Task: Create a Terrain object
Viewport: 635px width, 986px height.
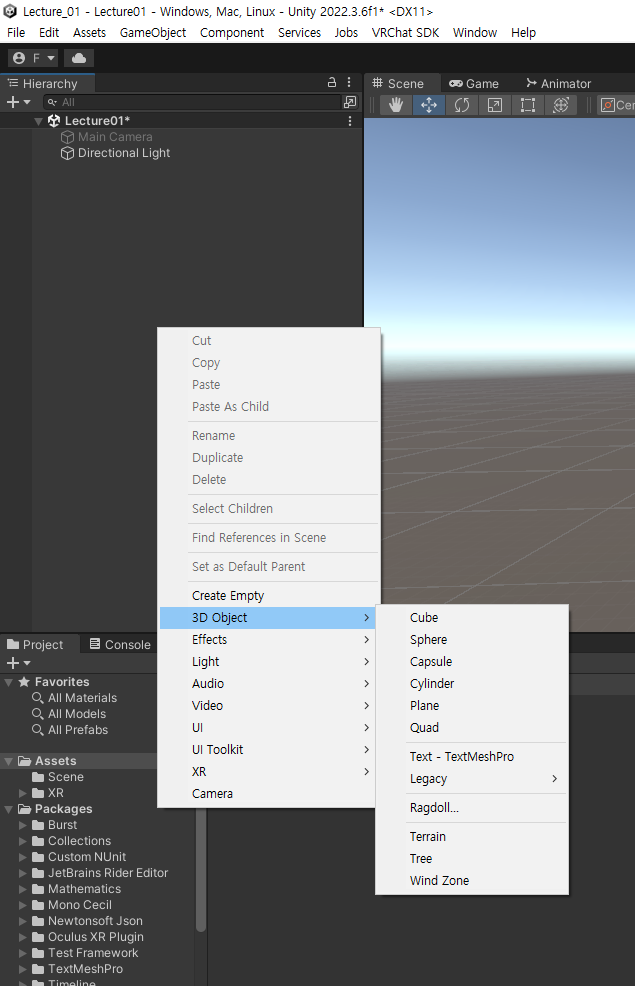Action: 472,836
